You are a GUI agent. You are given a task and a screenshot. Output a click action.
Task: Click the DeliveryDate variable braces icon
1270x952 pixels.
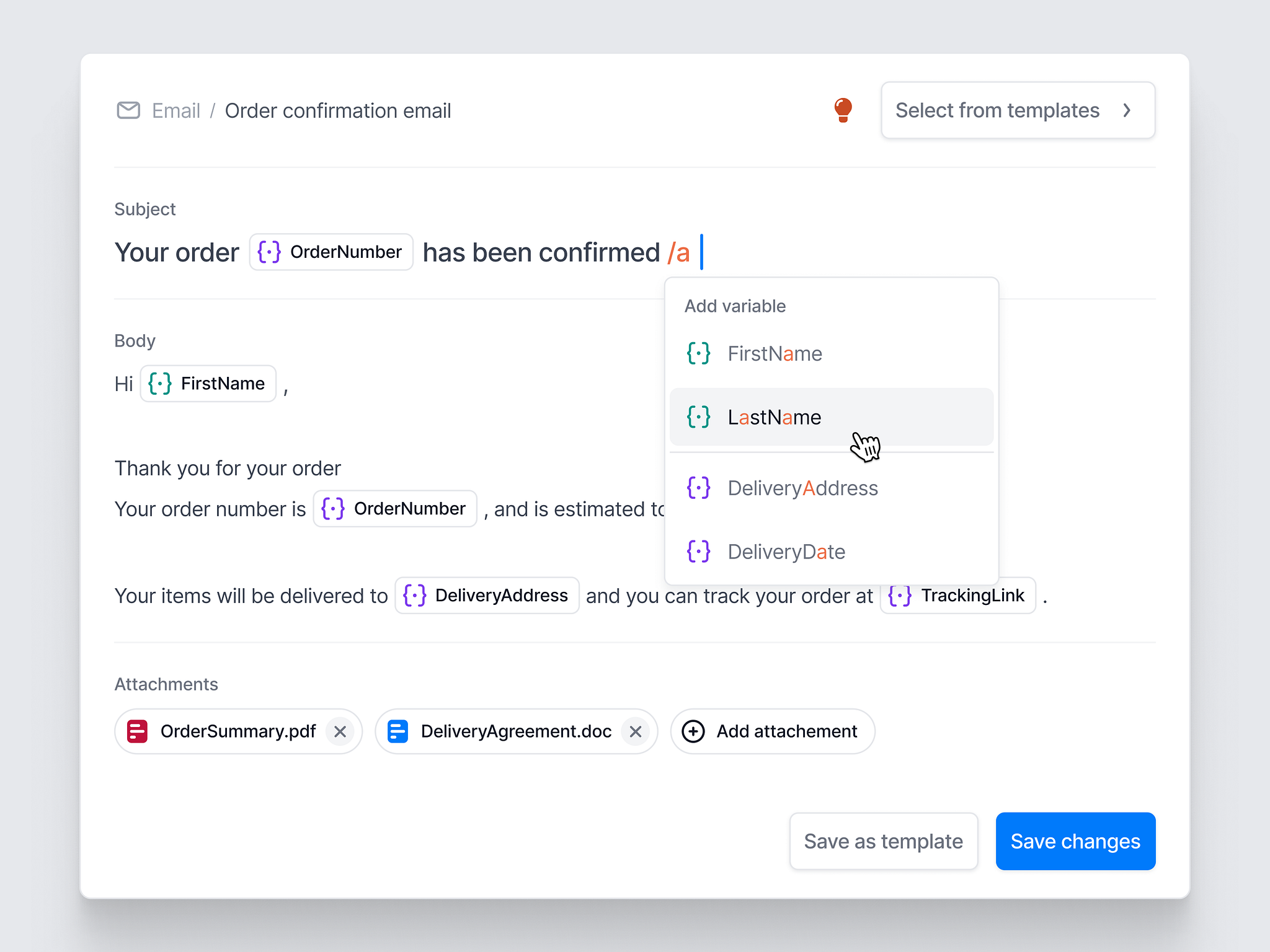(x=698, y=551)
